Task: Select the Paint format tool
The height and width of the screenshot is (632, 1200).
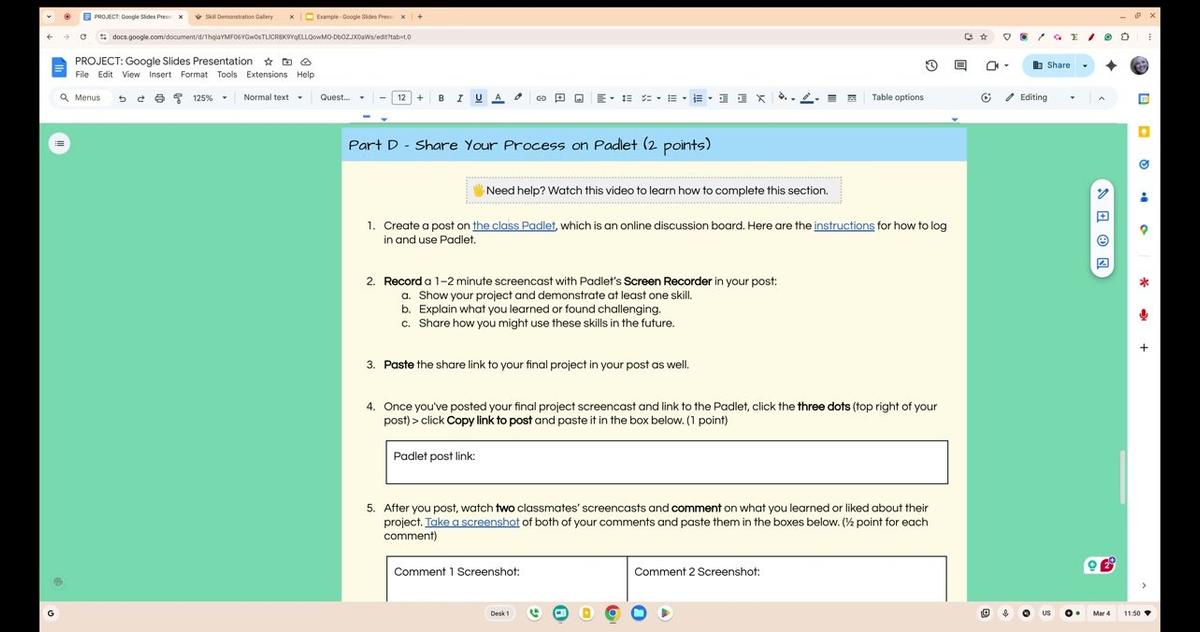Action: tap(178, 97)
